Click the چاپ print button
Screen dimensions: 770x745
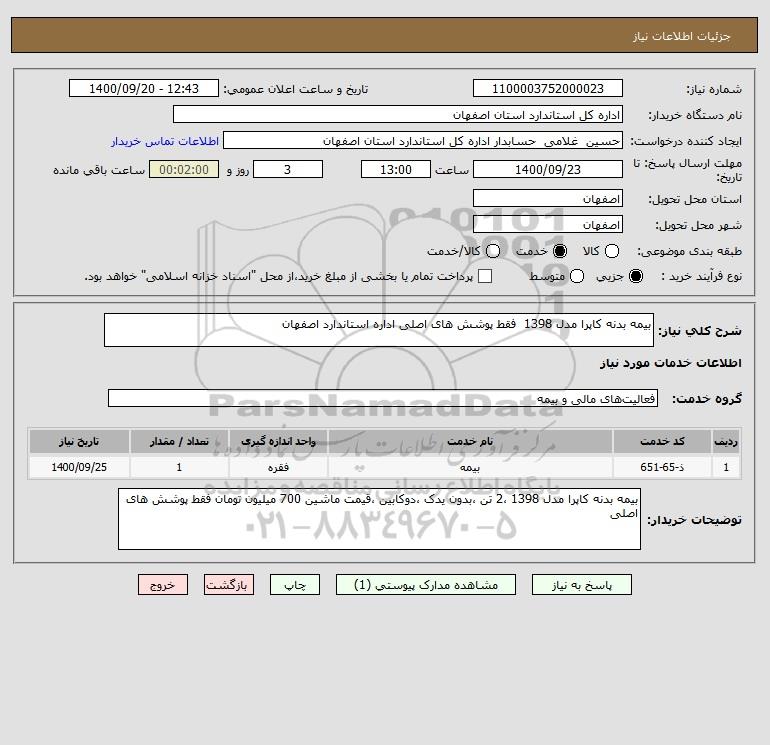295,585
